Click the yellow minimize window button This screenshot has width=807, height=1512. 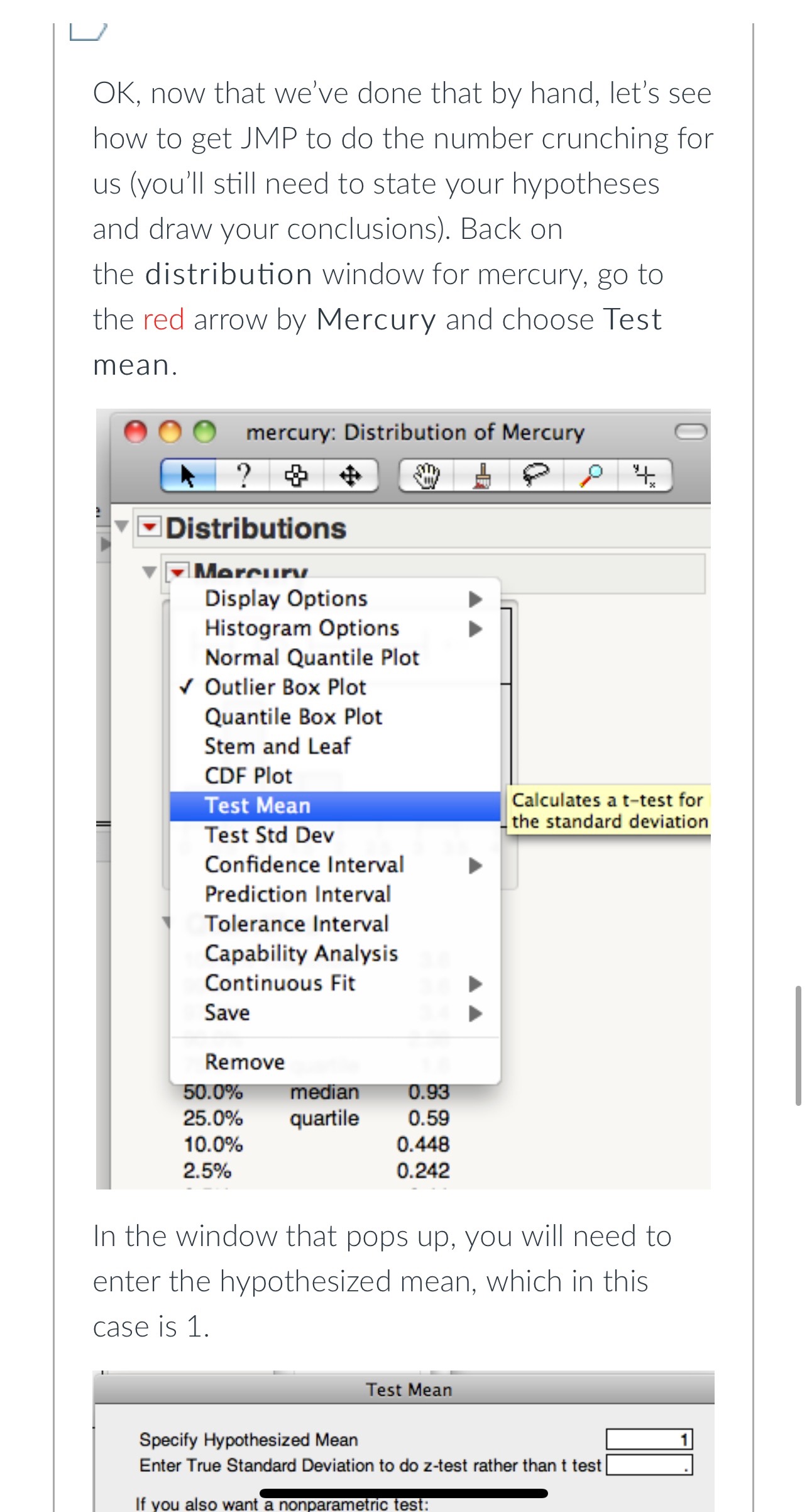(170, 432)
